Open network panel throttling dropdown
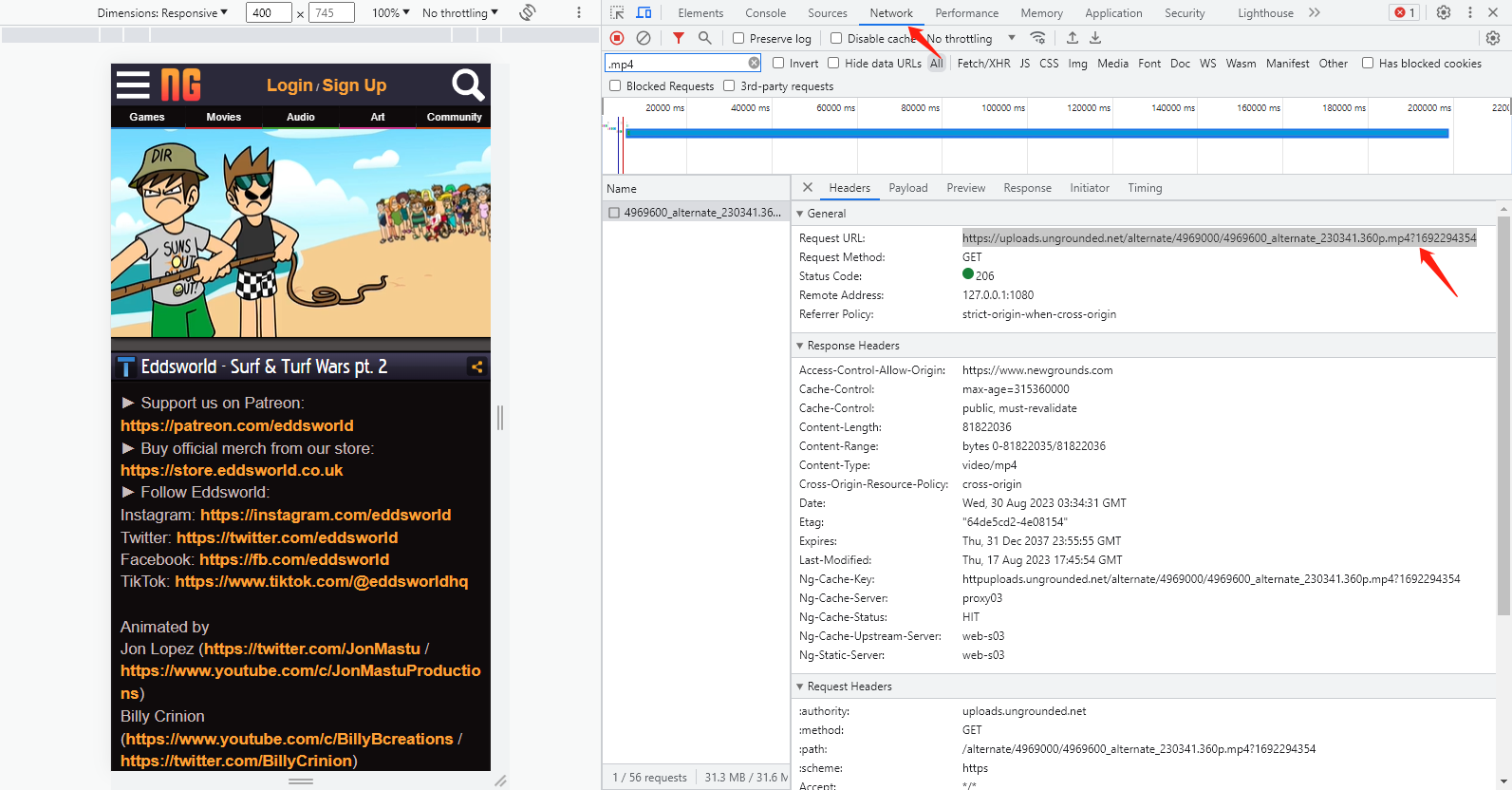The width and height of the screenshot is (1512, 790). pyautogui.click(x=971, y=38)
